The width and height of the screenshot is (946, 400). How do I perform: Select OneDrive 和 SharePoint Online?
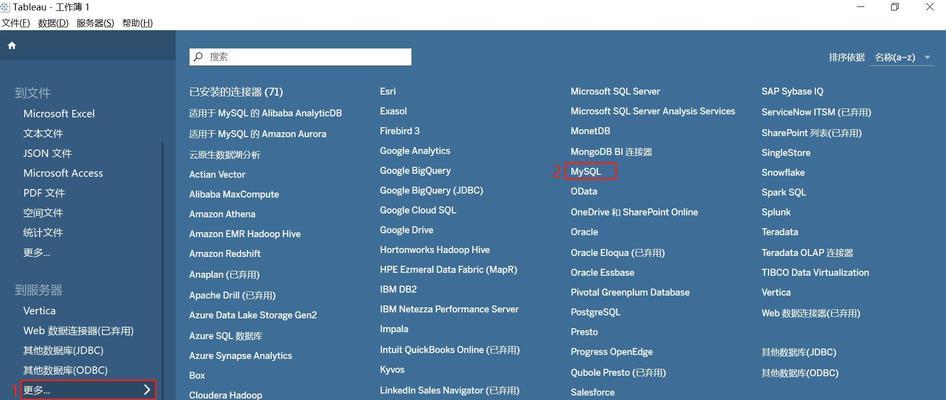634,212
